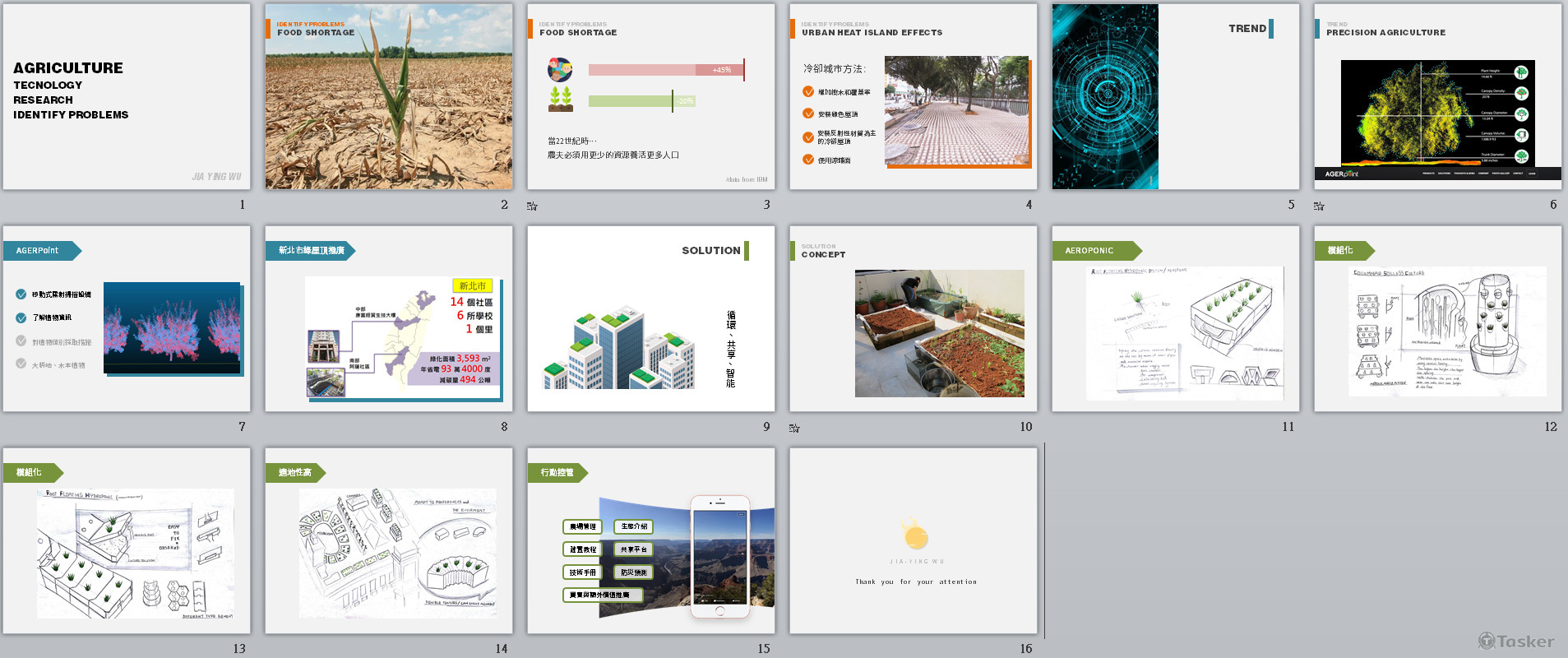Select slide 14 with the building layout sketch

(x=388, y=541)
